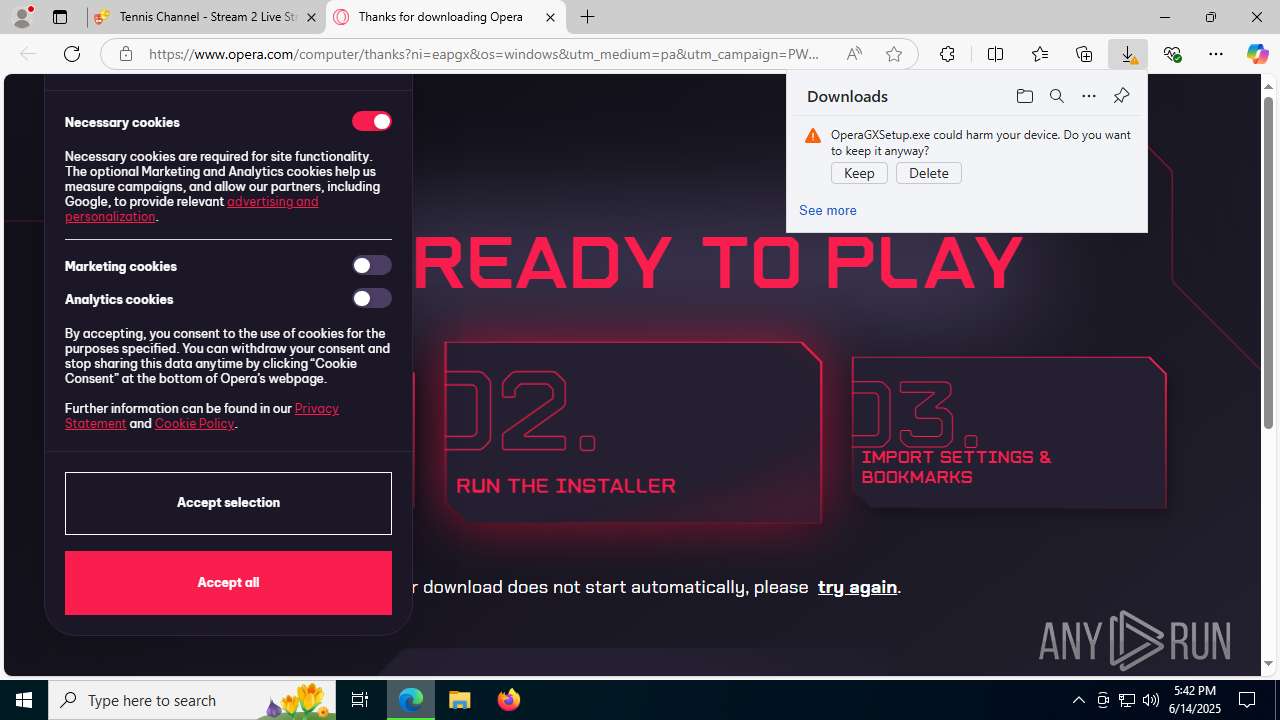Viewport: 1280px width, 720px height.
Task: Show hidden system tray icons
Action: click(x=1078, y=700)
